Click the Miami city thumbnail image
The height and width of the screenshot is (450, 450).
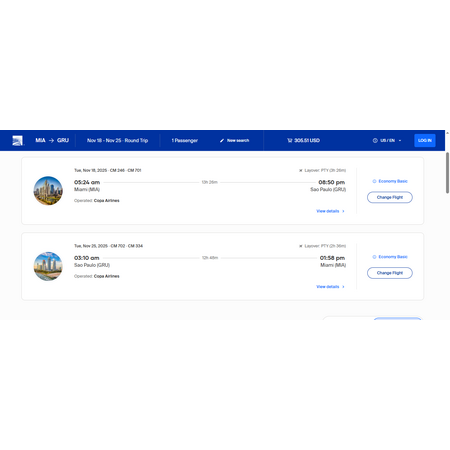tap(48, 190)
